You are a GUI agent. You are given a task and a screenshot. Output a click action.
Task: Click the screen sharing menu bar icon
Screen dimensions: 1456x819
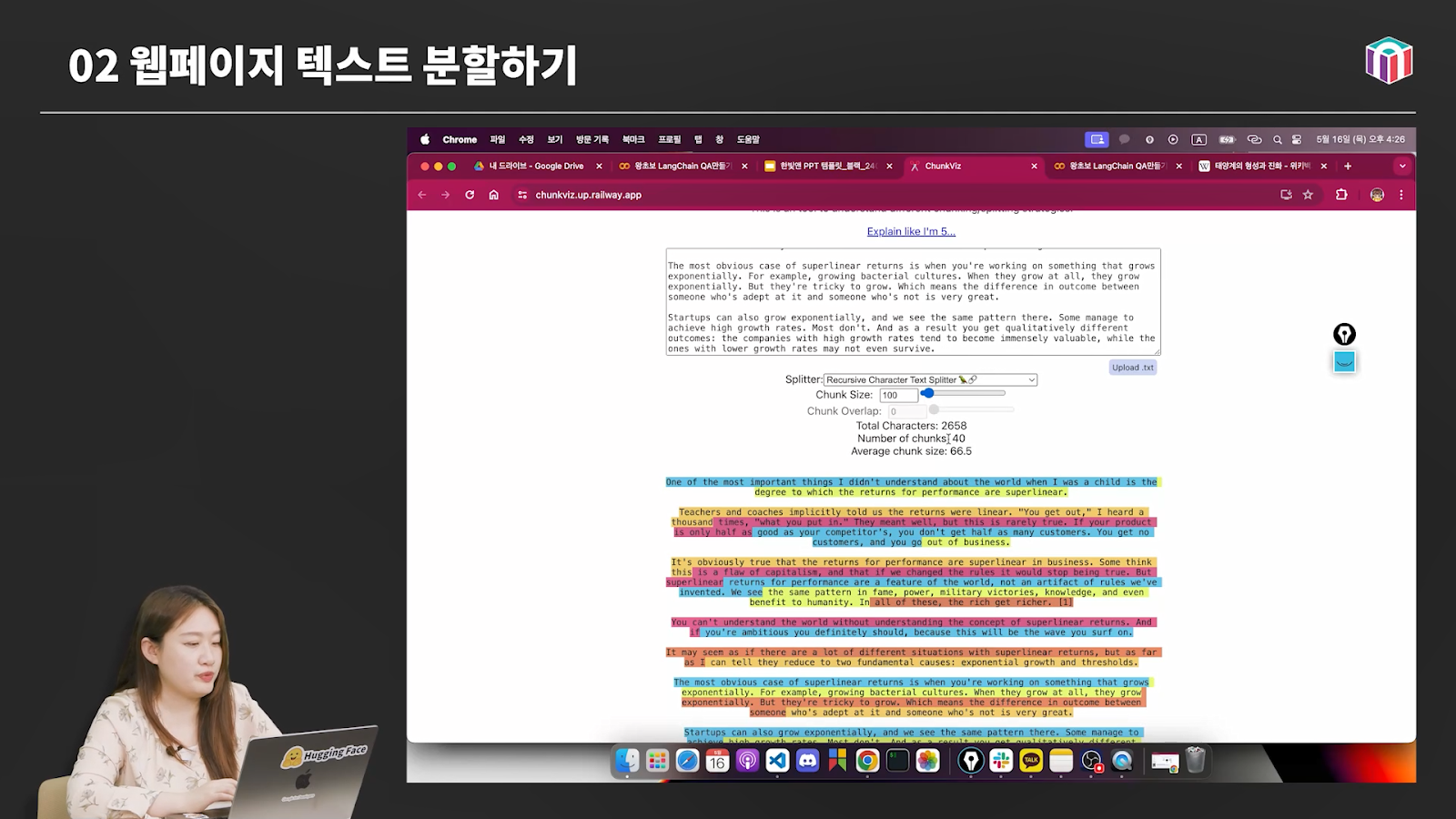click(1097, 139)
